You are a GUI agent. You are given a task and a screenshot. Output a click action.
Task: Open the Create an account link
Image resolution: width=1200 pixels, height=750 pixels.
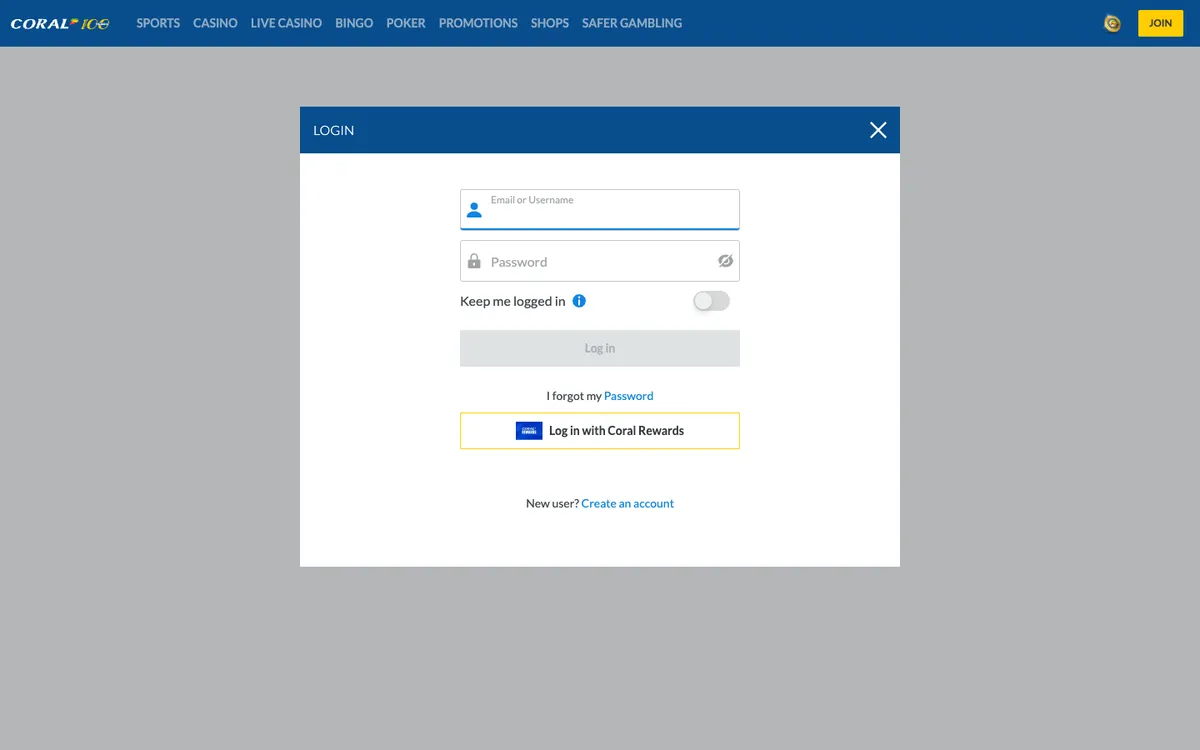pyautogui.click(x=627, y=504)
